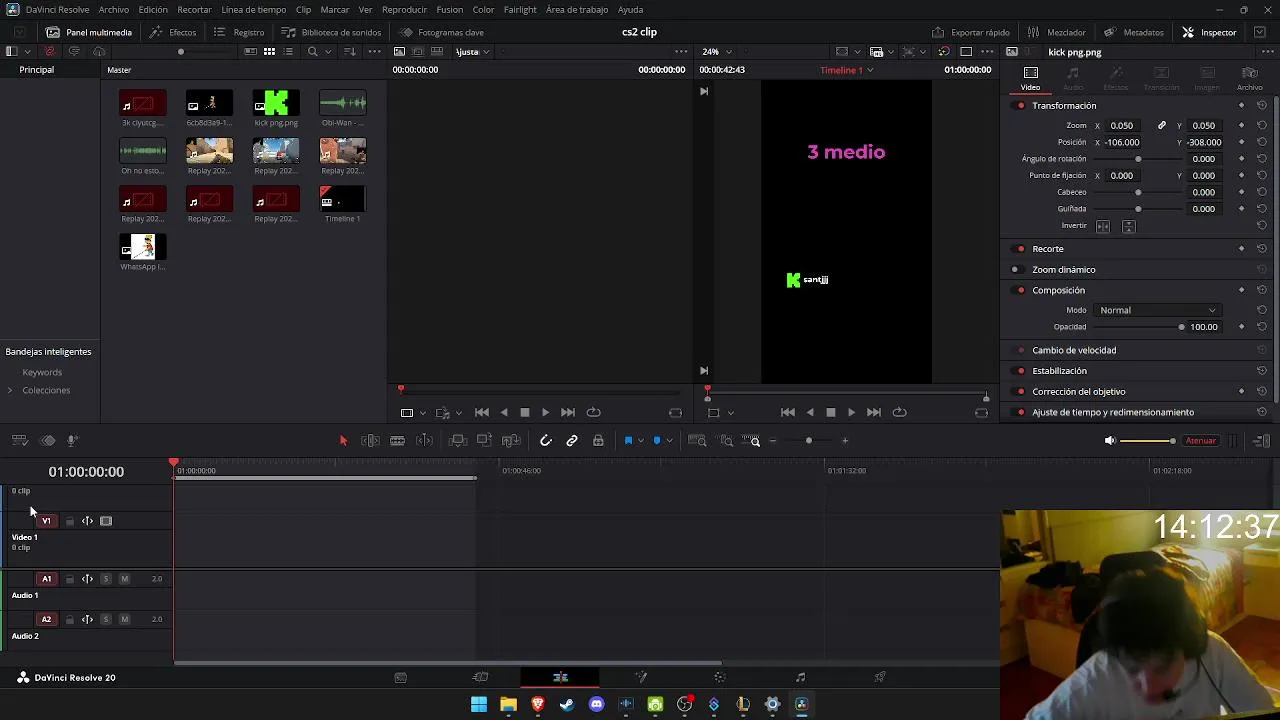1280x720 pixels.
Task: Click Exportar rápido button
Action: click(971, 32)
